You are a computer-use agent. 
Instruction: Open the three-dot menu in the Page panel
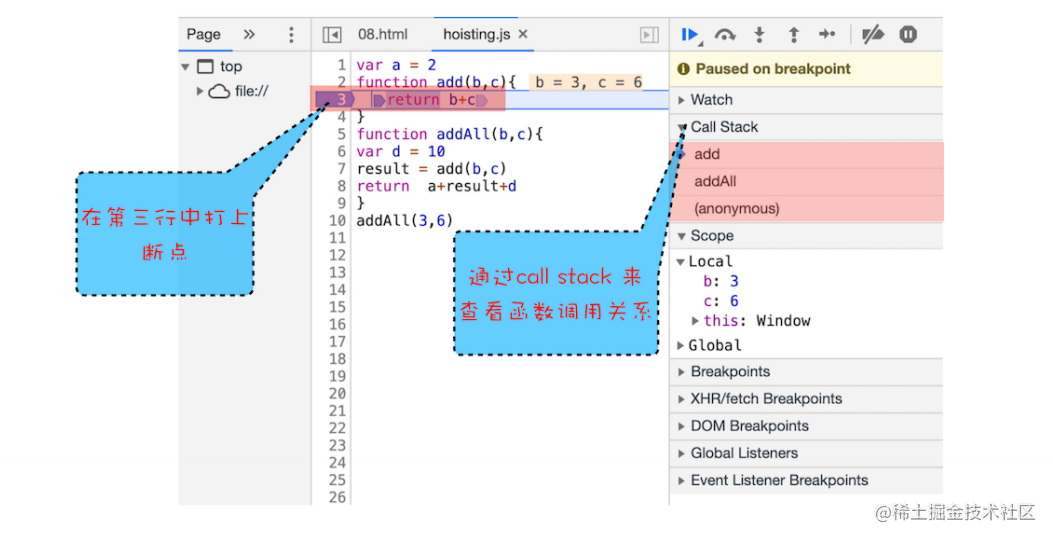[x=291, y=35]
